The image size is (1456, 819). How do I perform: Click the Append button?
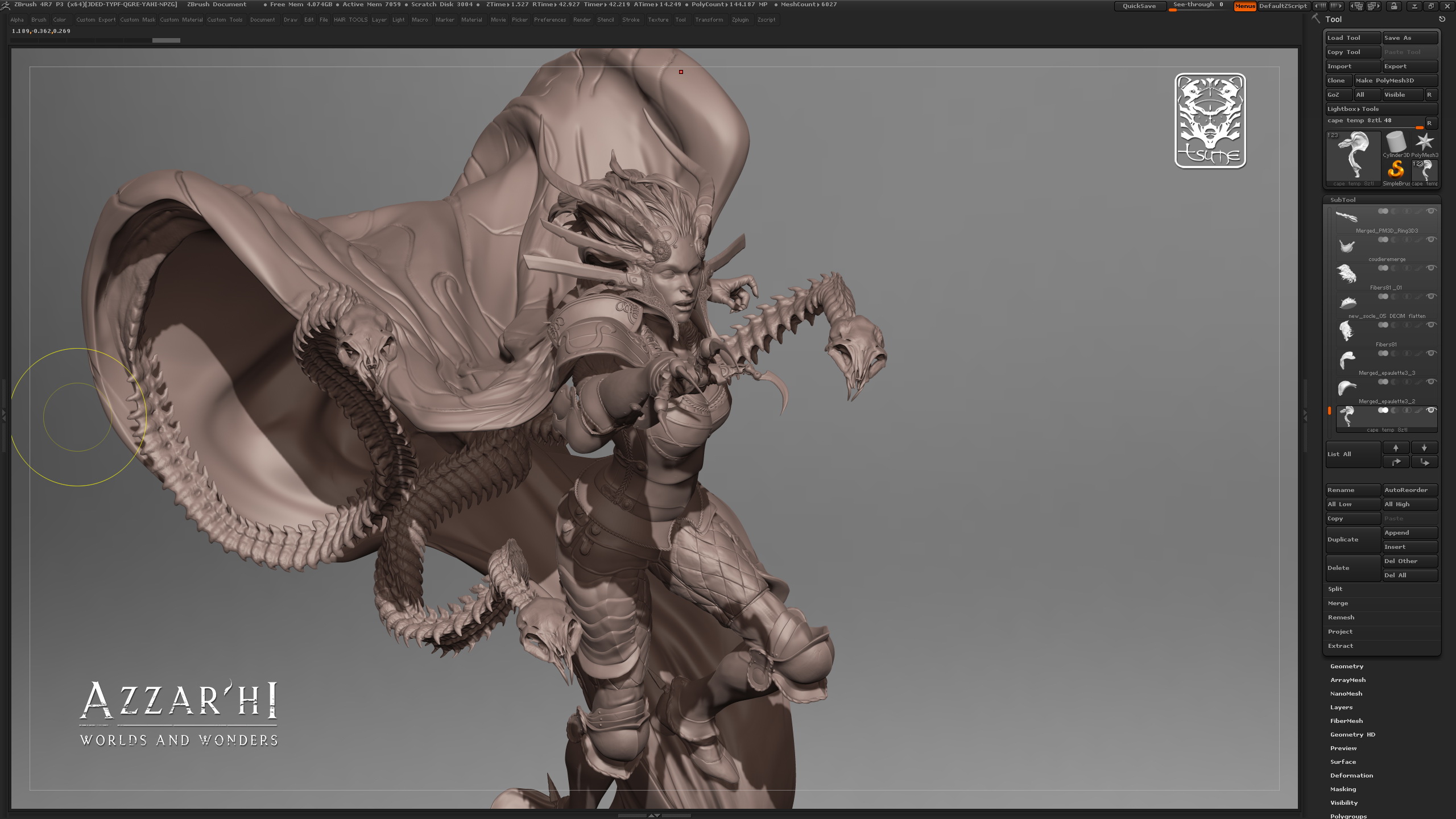coord(1410,533)
